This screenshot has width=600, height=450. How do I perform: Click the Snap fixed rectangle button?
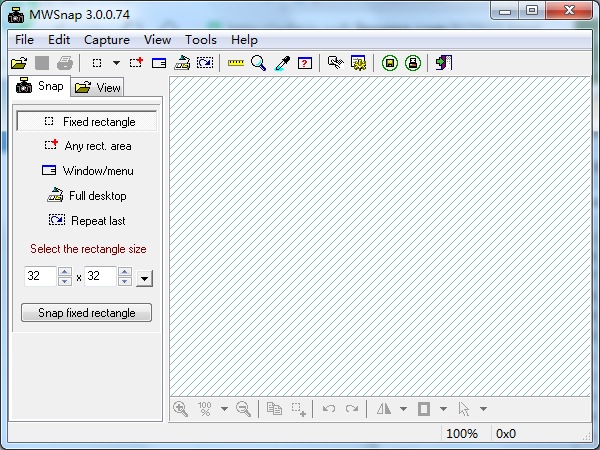86,313
